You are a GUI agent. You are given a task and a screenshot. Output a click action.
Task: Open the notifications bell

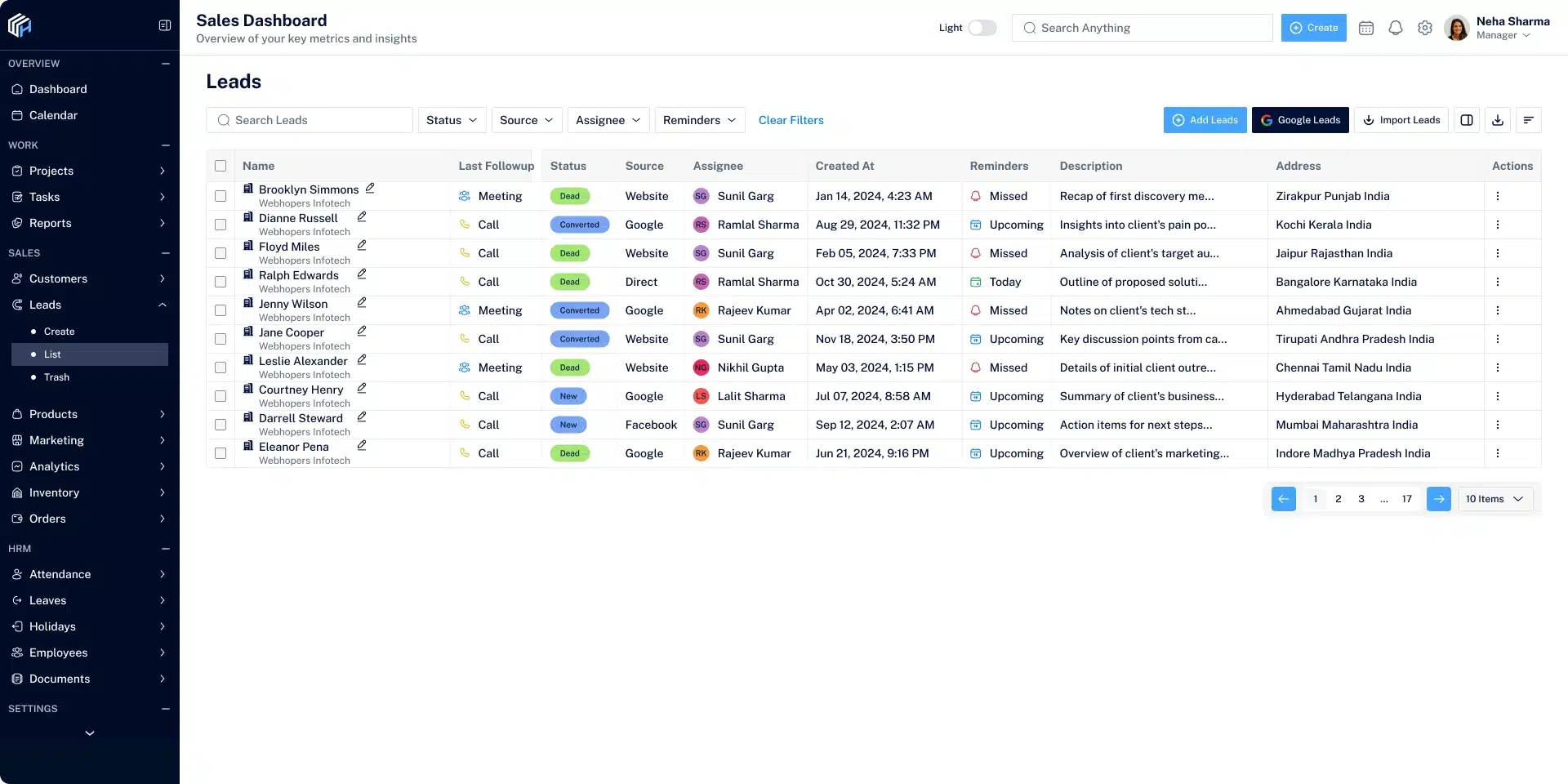(1396, 28)
